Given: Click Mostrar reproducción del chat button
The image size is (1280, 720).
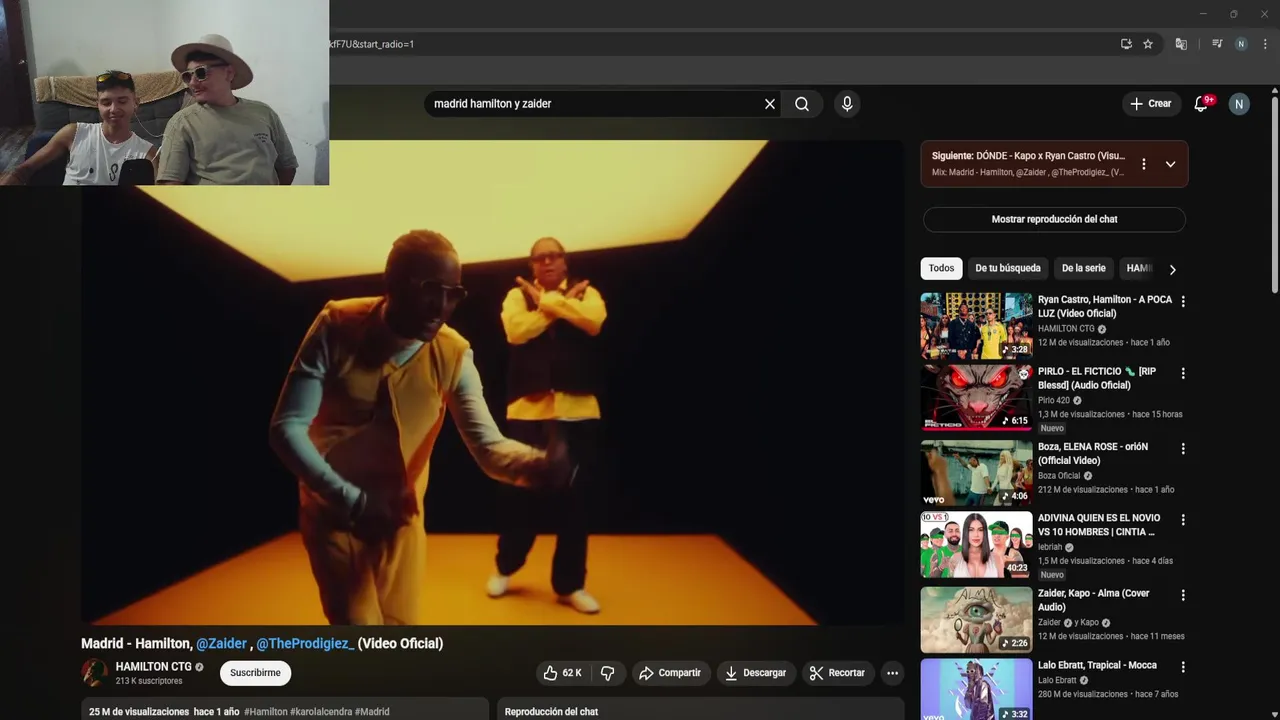Looking at the screenshot, I should [1054, 219].
